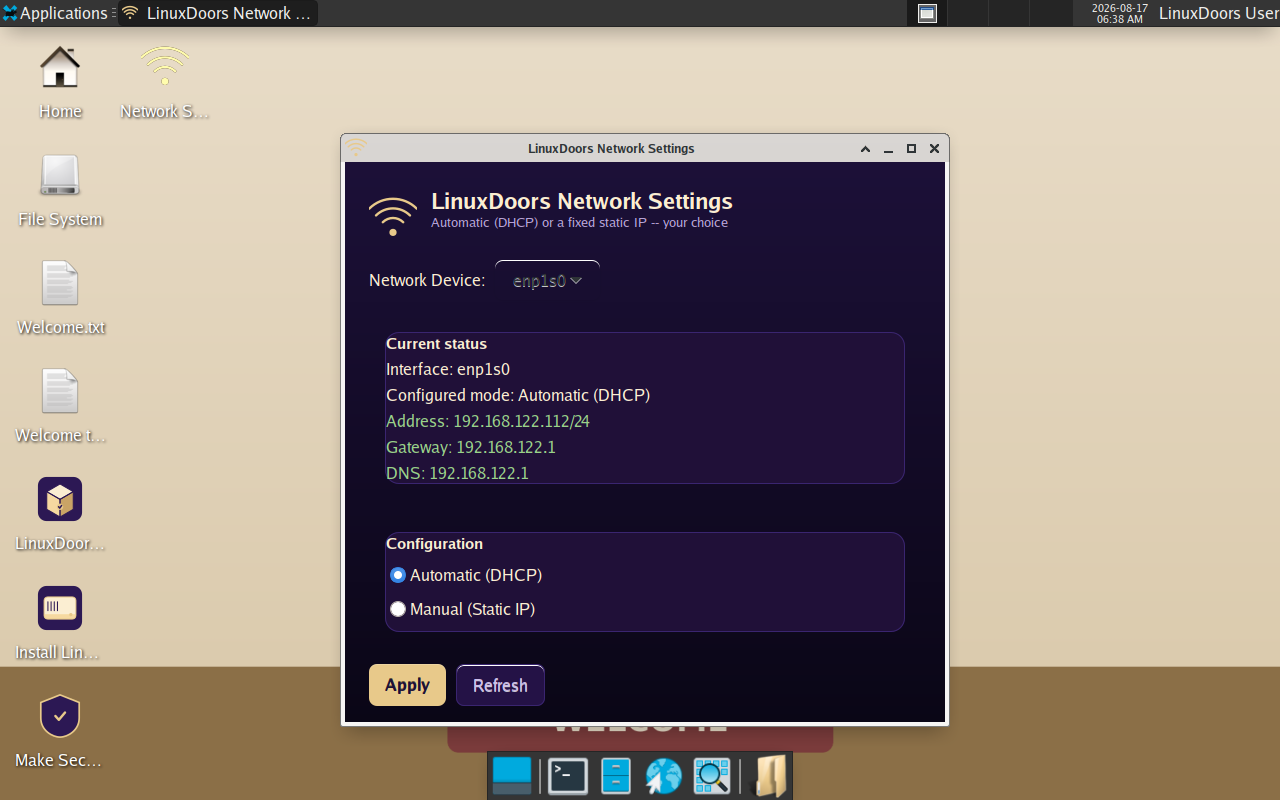Click the Configured mode: Automatic (DHCP) text

pos(518,395)
